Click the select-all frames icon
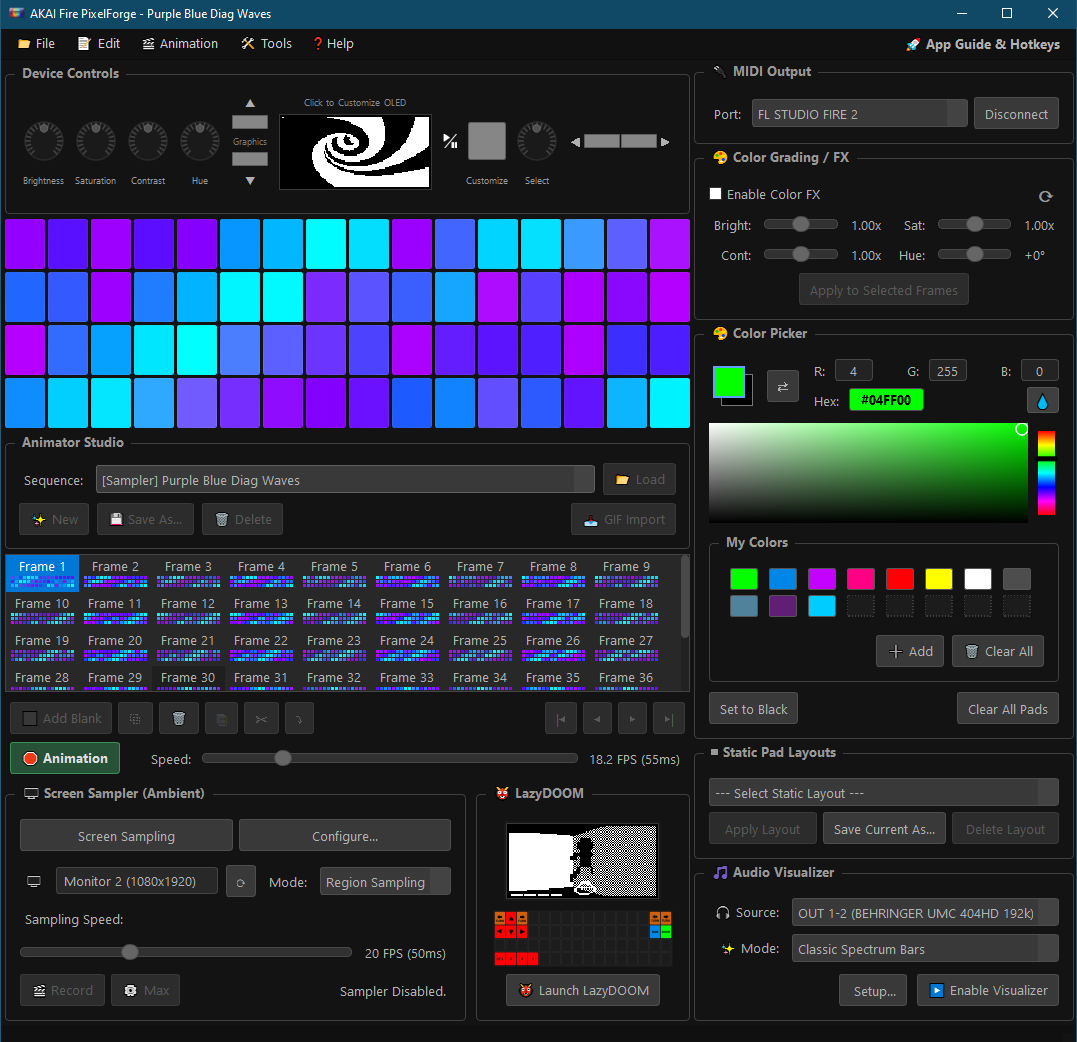 (x=135, y=718)
